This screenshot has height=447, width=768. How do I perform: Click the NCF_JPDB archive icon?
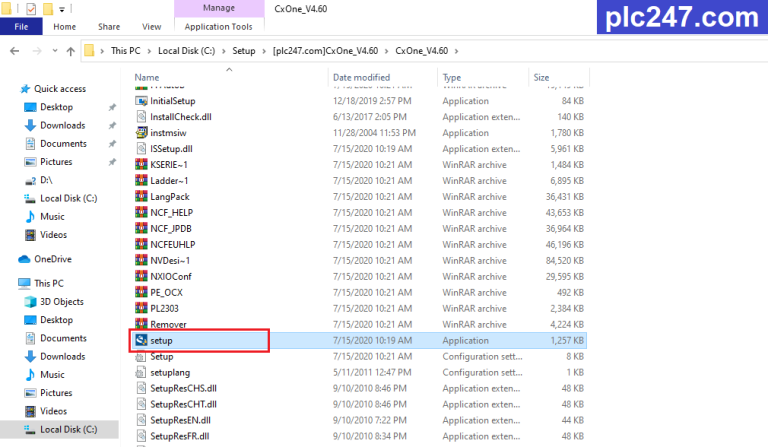(141, 229)
